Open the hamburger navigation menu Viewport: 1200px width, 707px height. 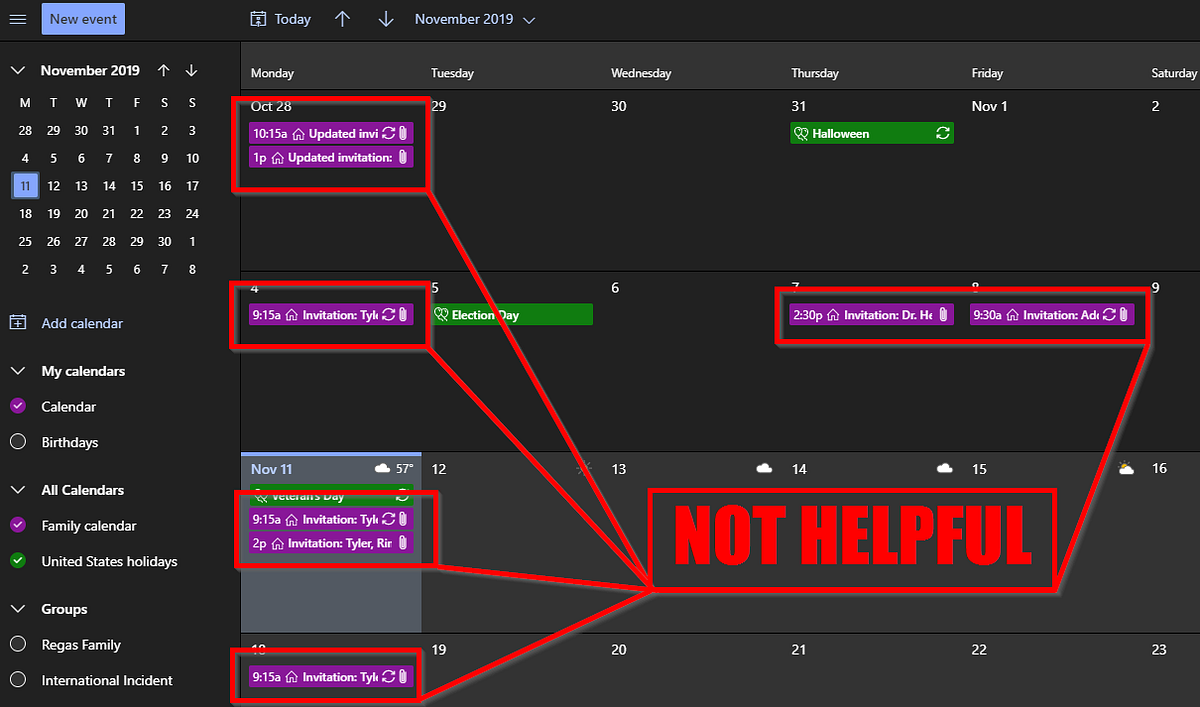(17, 19)
